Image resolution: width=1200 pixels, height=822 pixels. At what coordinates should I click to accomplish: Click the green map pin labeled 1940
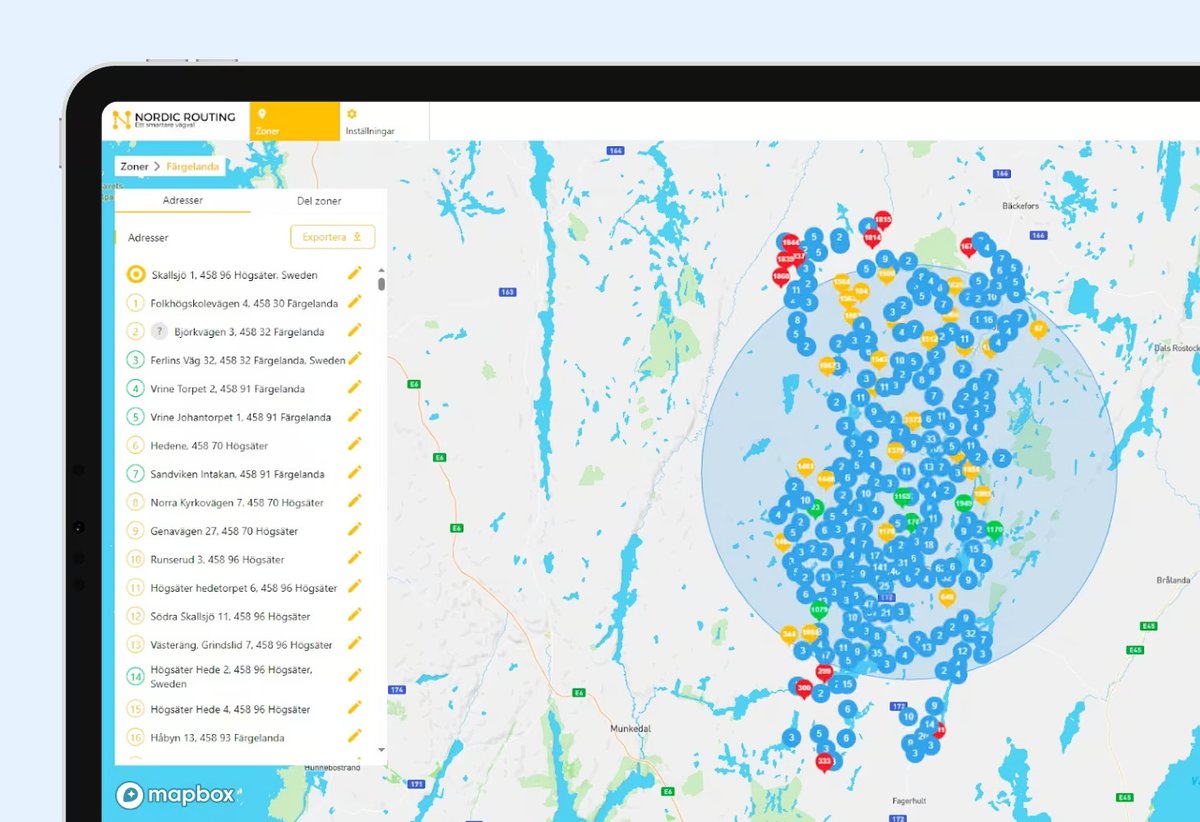pyautogui.click(x=963, y=503)
